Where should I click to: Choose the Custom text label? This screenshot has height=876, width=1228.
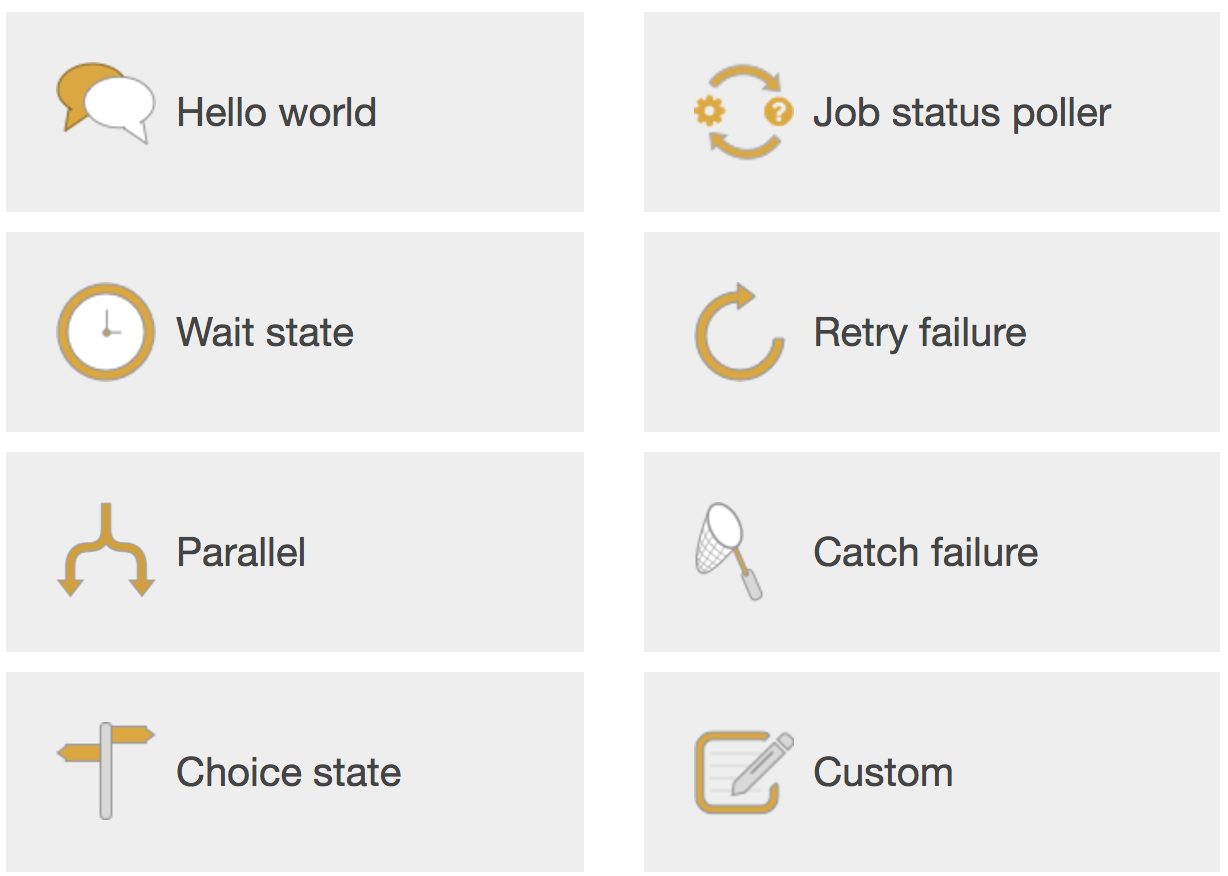[x=883, y=772]
